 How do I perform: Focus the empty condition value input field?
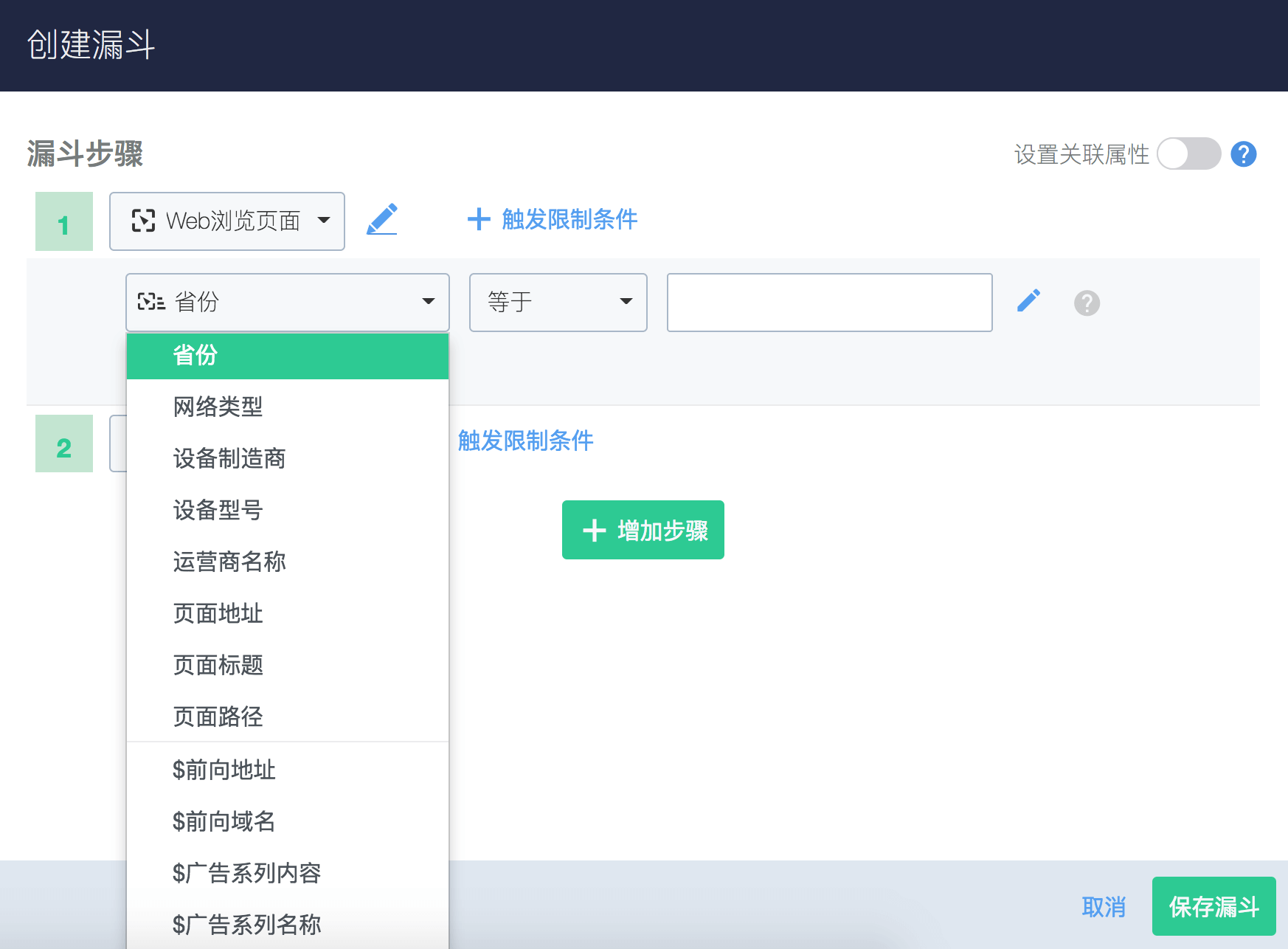tap(829, 303)
